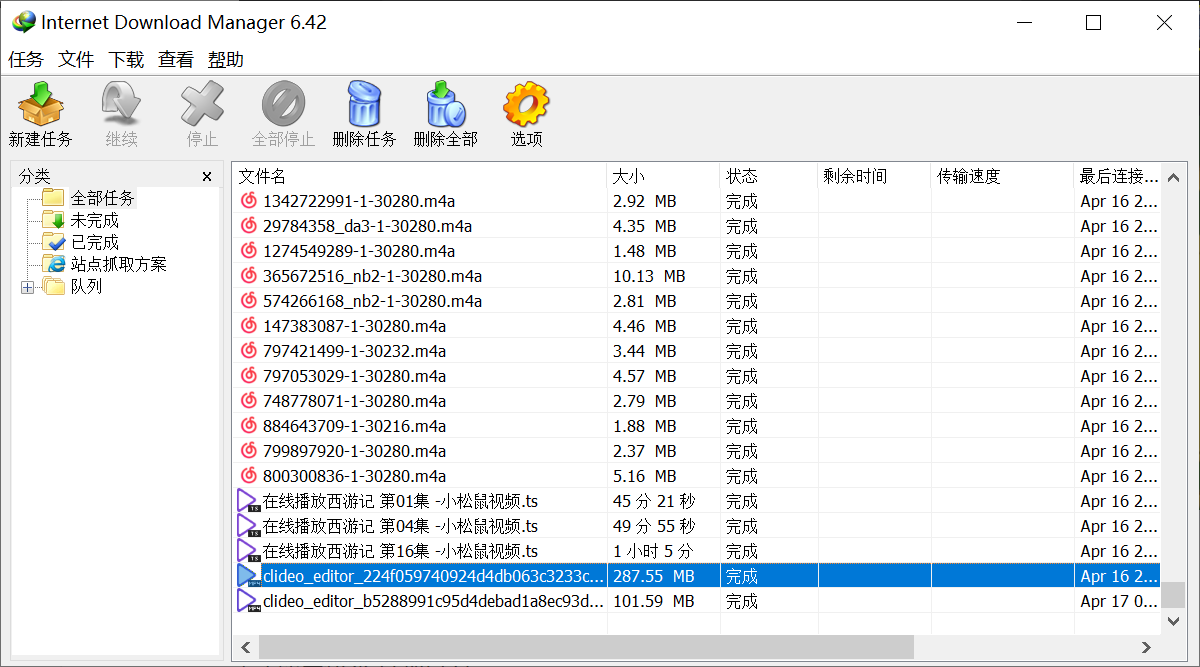
Task: Click duration cell 1 小时 5 分
Action: tap(653, 551)
